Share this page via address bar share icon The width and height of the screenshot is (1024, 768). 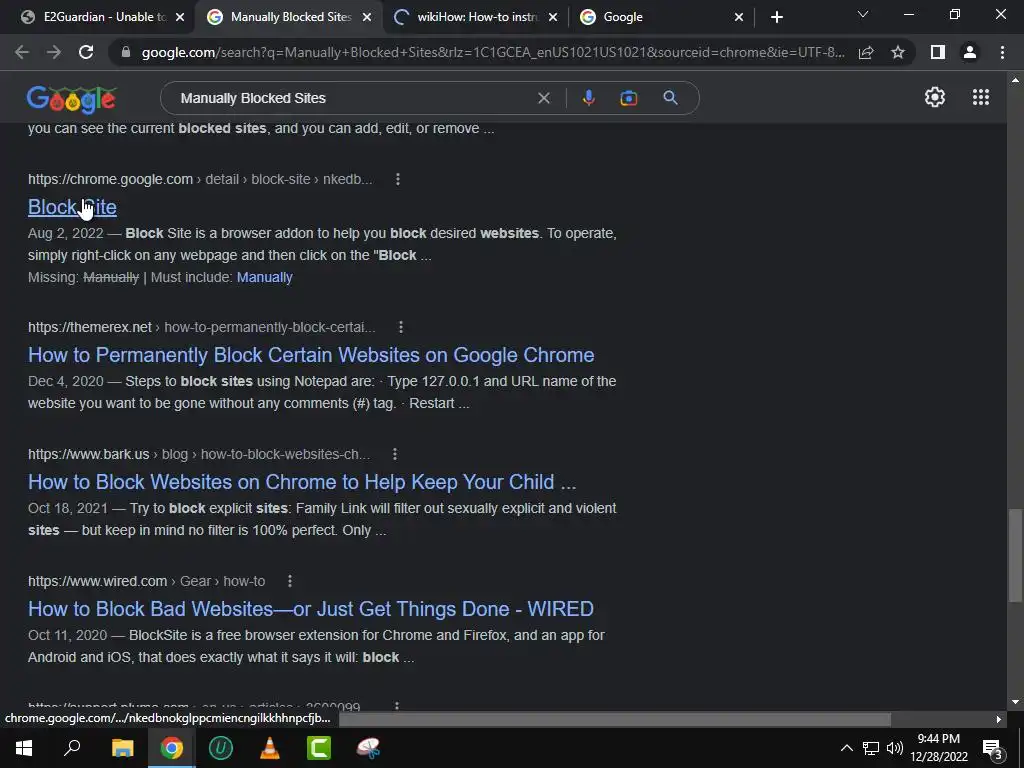866,52
